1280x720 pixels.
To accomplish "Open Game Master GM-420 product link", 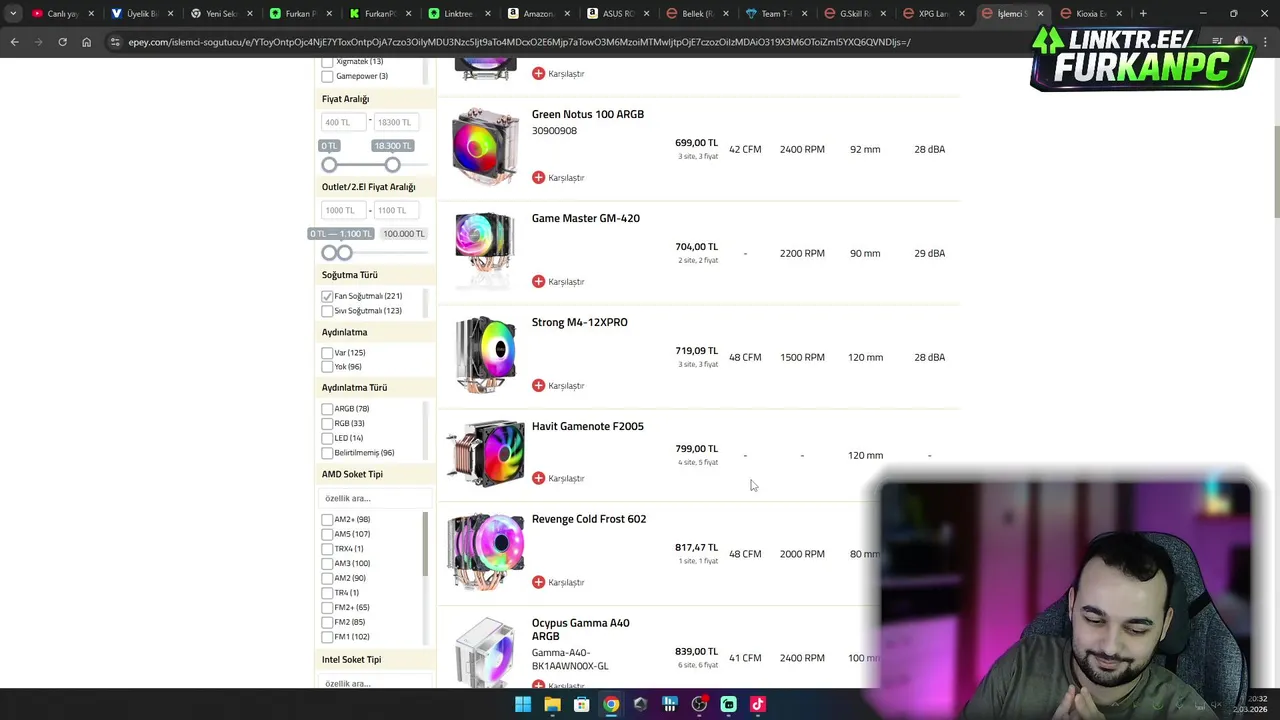I will coord(586,218).
